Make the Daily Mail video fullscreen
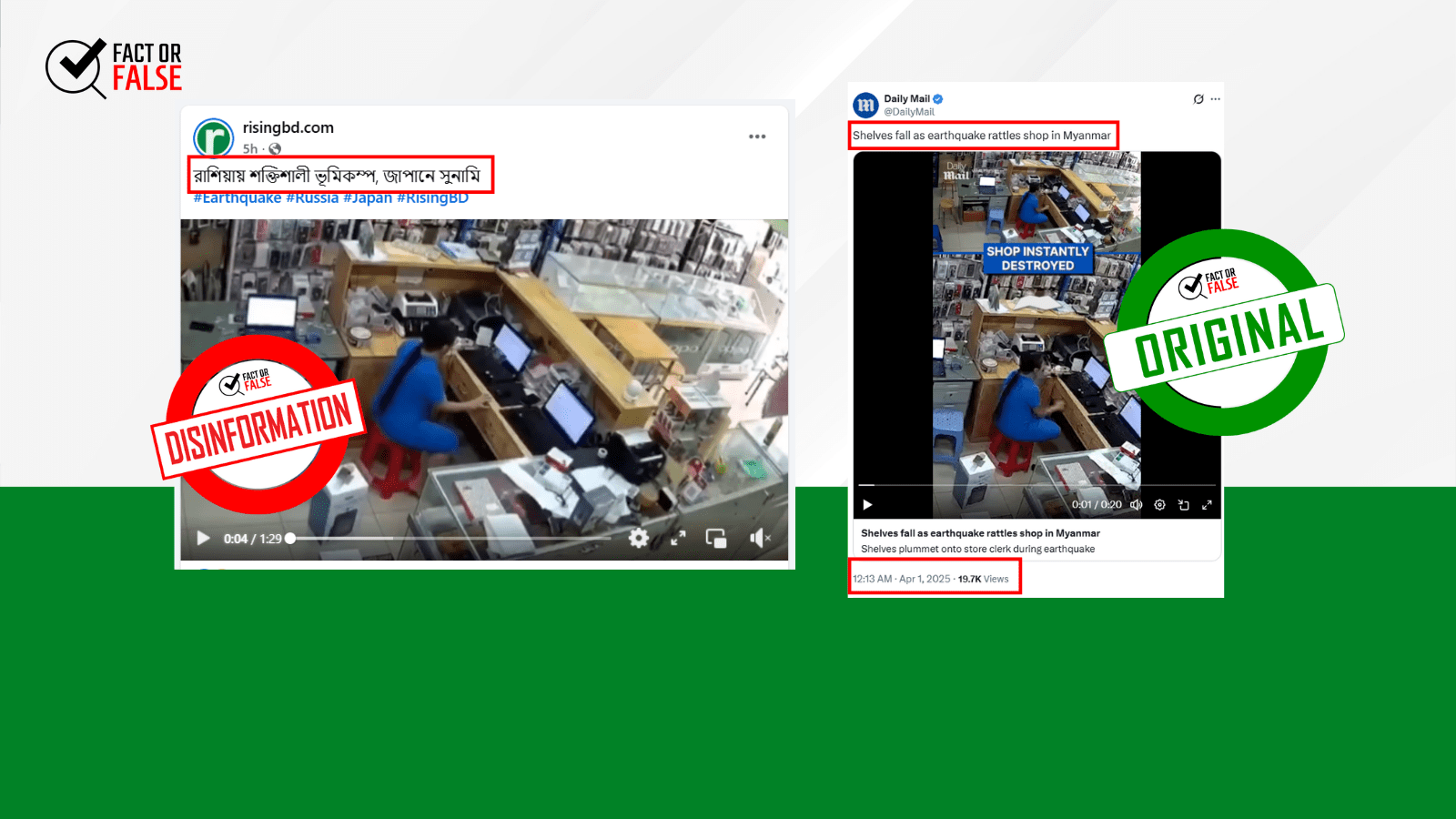The image size is (1456, 819). (1207, 505)
